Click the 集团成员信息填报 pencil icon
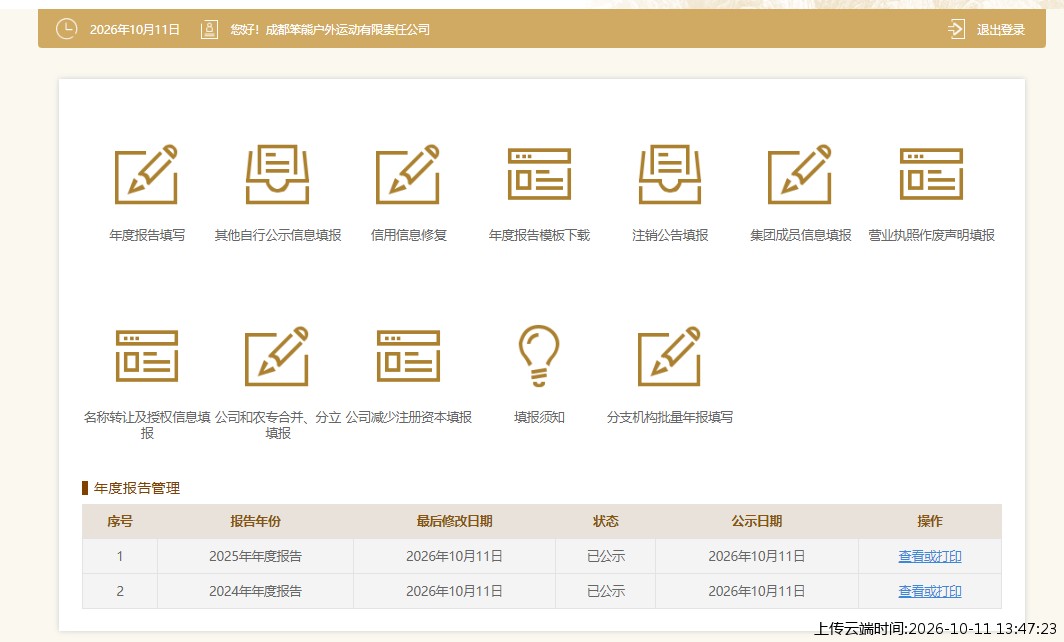 800,174
